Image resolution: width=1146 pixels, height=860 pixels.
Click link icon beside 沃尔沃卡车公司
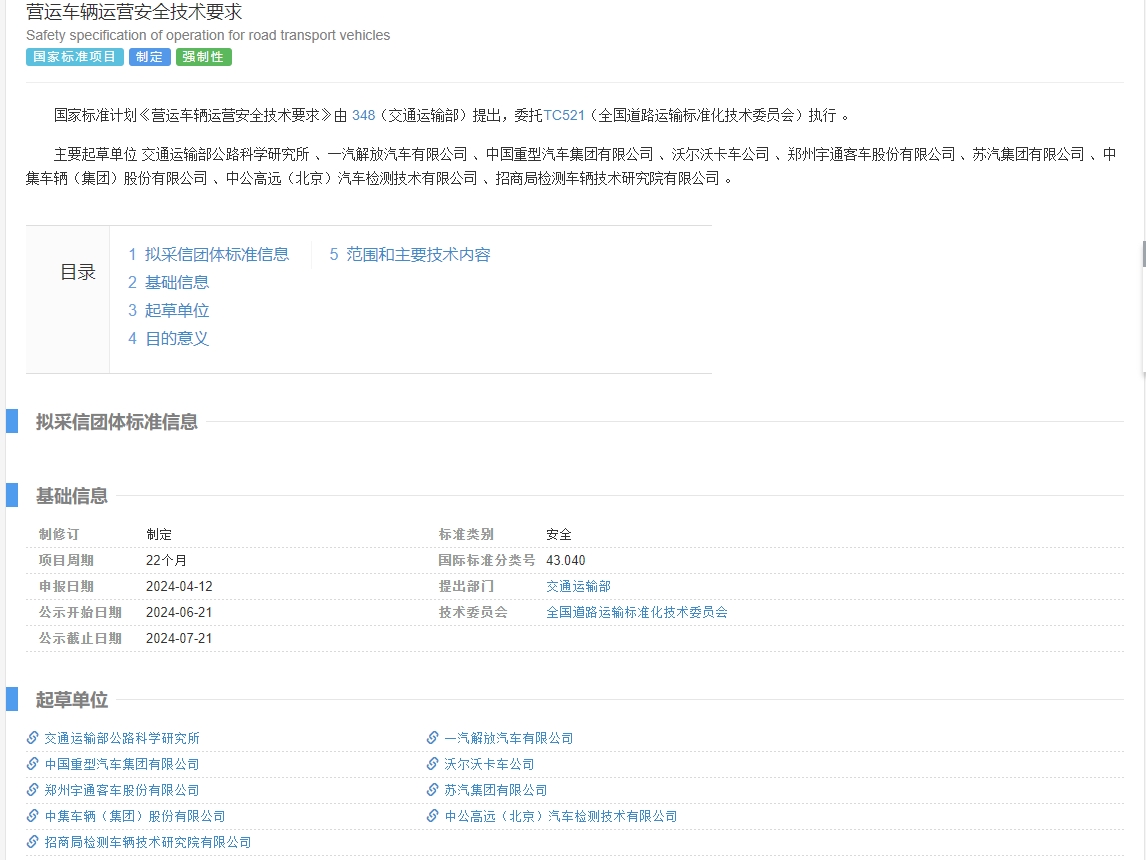433,764
